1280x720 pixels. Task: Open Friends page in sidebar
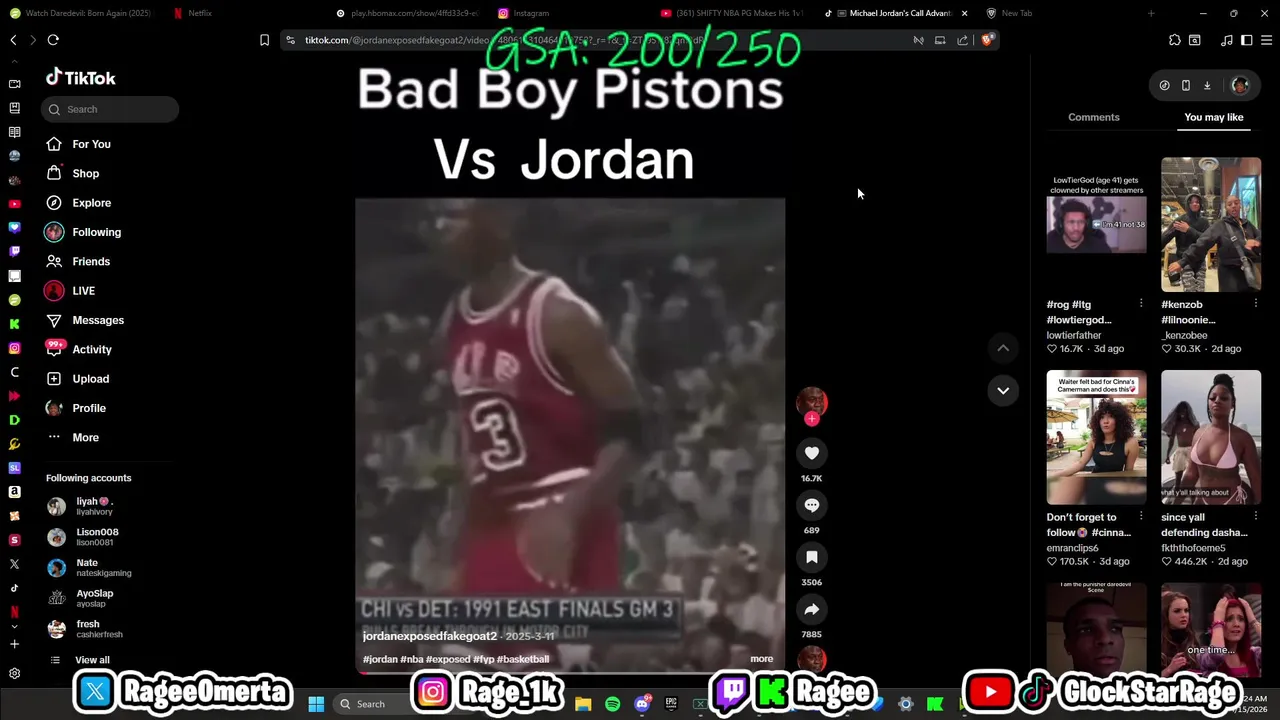click(91, 261)
